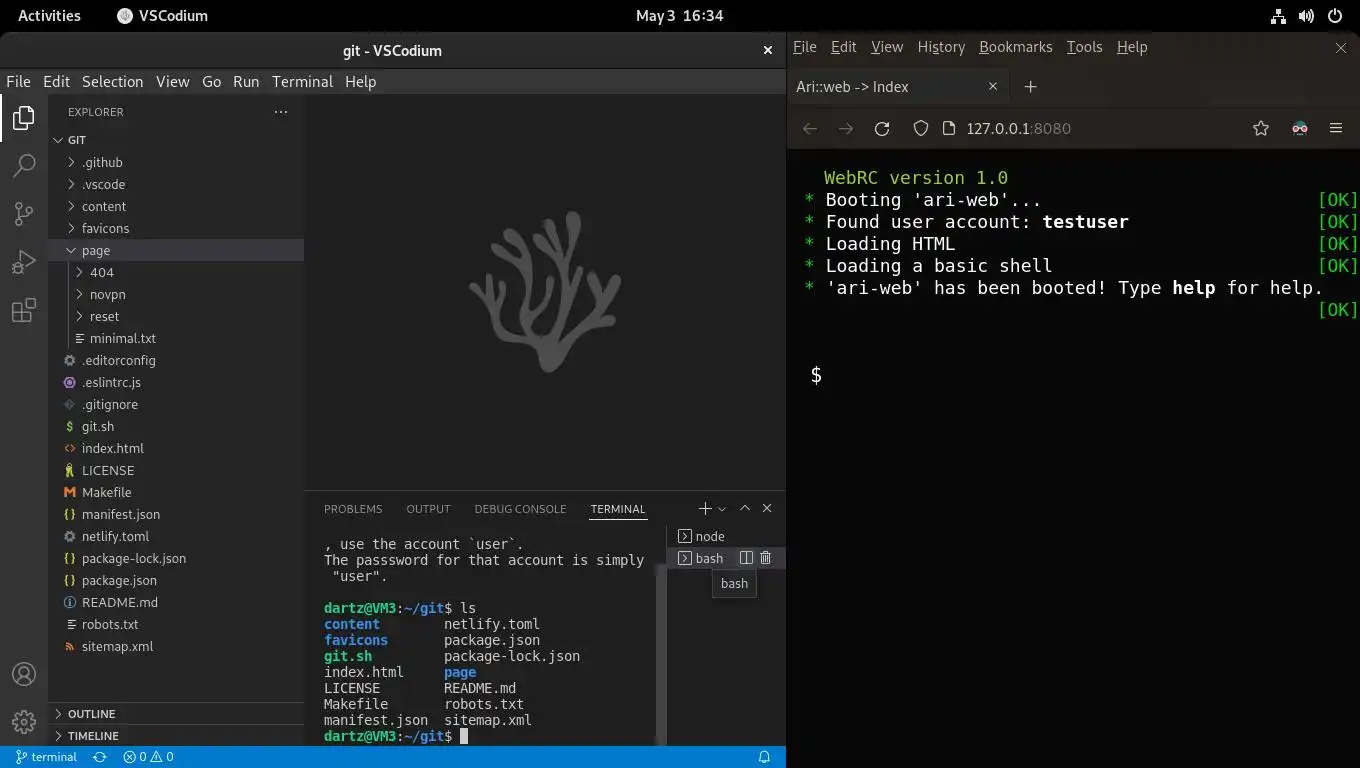Synchronize changes from the status bar
This screenshot has height=768, width=1360.
(100, 757)
